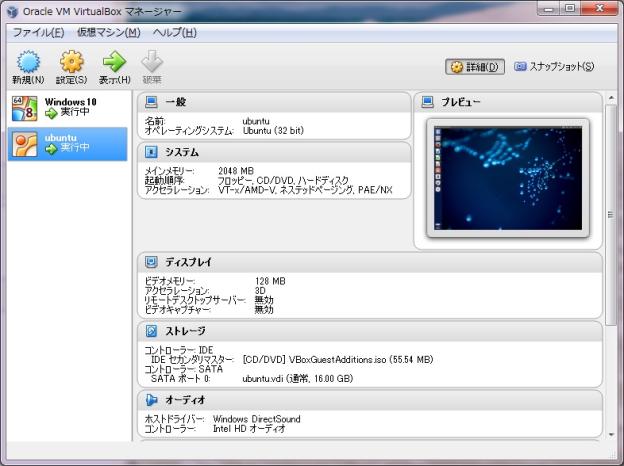This screenshot has height=466, width=624.
Task: Select the ubuntu VM icon in list
Action: [x=25, y=144]
